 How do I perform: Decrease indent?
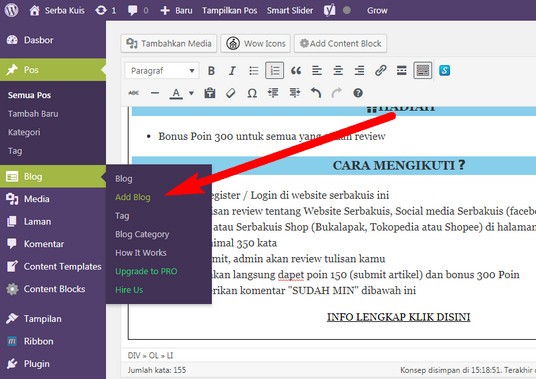[x=273, y=93]
